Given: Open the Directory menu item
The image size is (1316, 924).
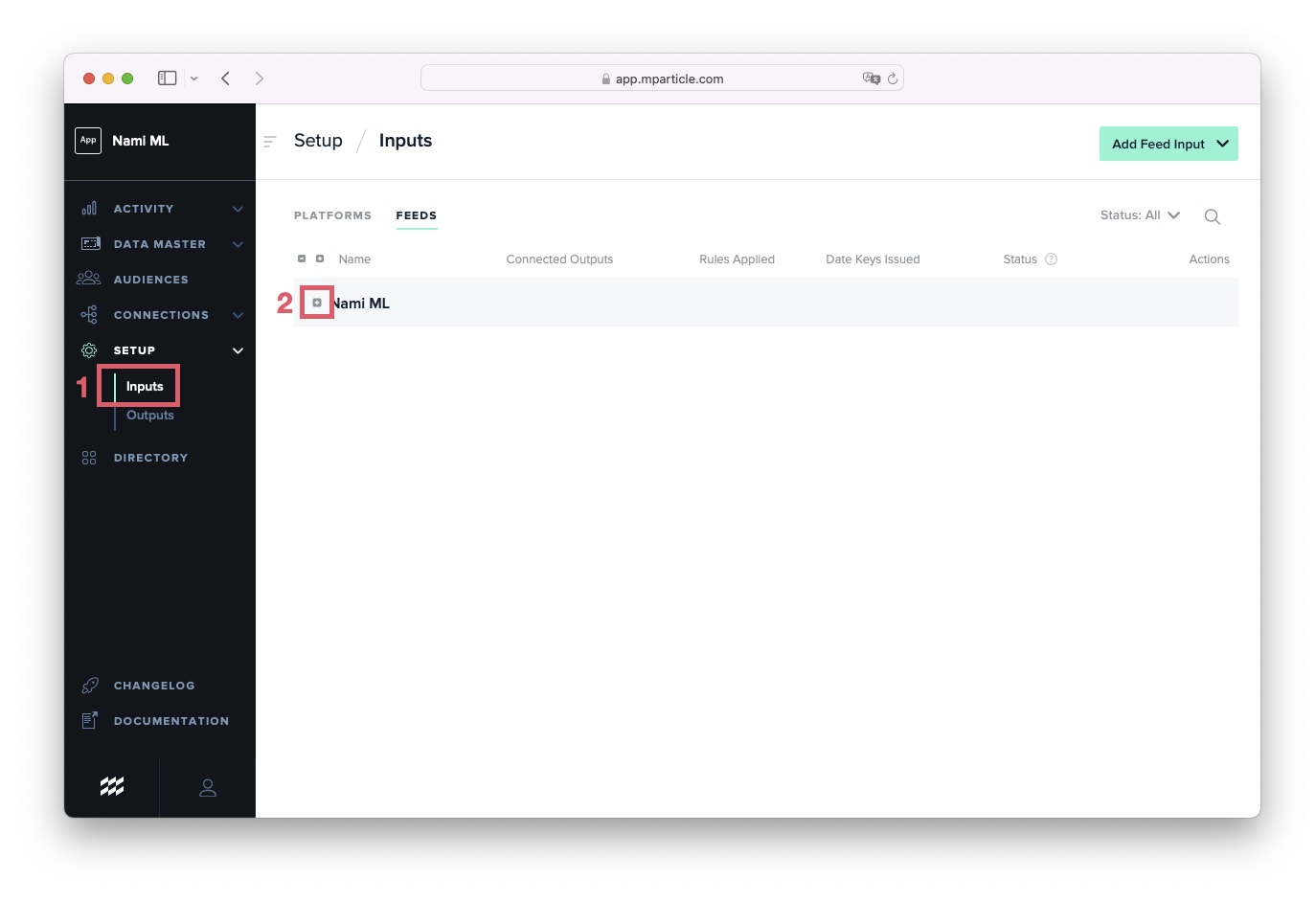Looking at the screenshot, I should click(151, 458).
